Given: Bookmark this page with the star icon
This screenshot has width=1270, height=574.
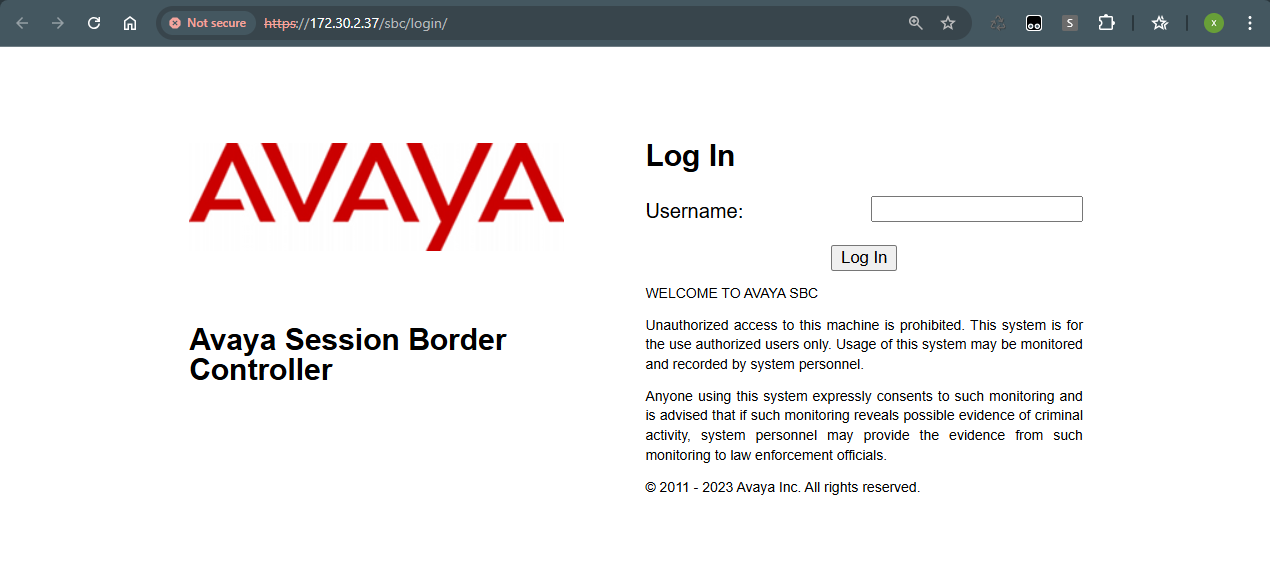Looking at the screenshot, I should [x=948, y=23].
